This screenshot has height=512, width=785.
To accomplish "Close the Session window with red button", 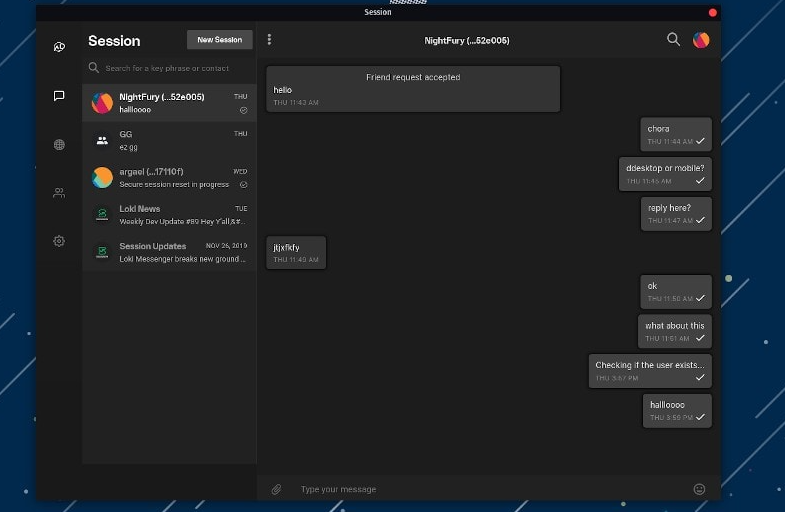I will click(x=712, y=13).
